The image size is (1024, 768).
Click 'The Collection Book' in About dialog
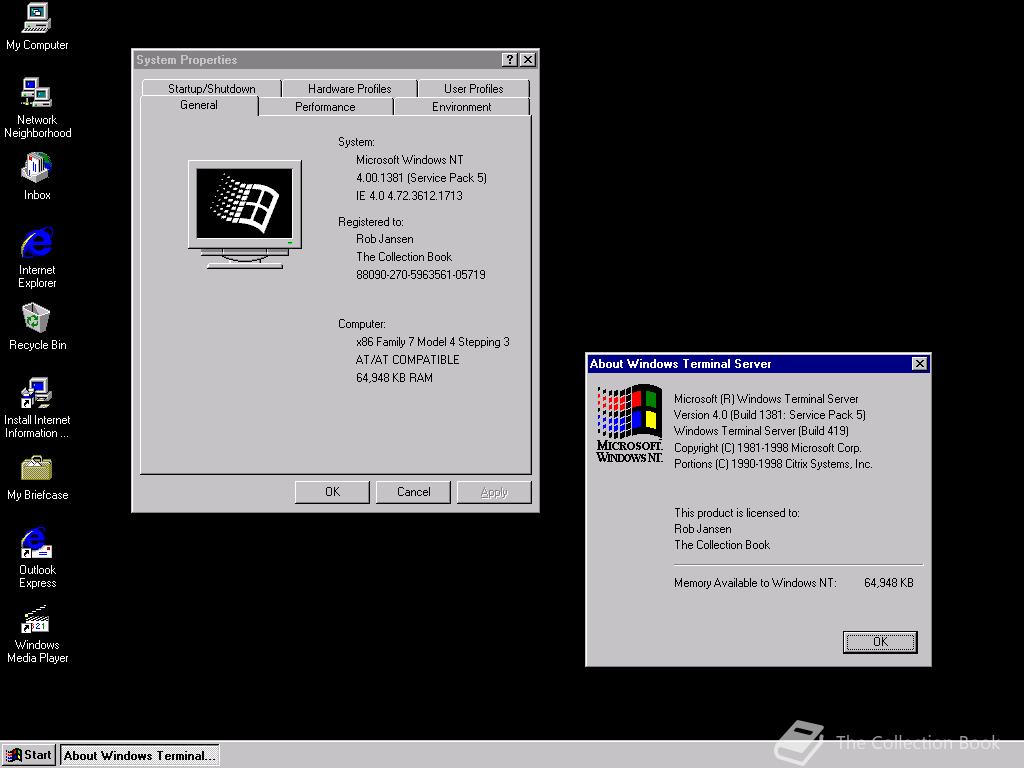click(x=722, y=545)
